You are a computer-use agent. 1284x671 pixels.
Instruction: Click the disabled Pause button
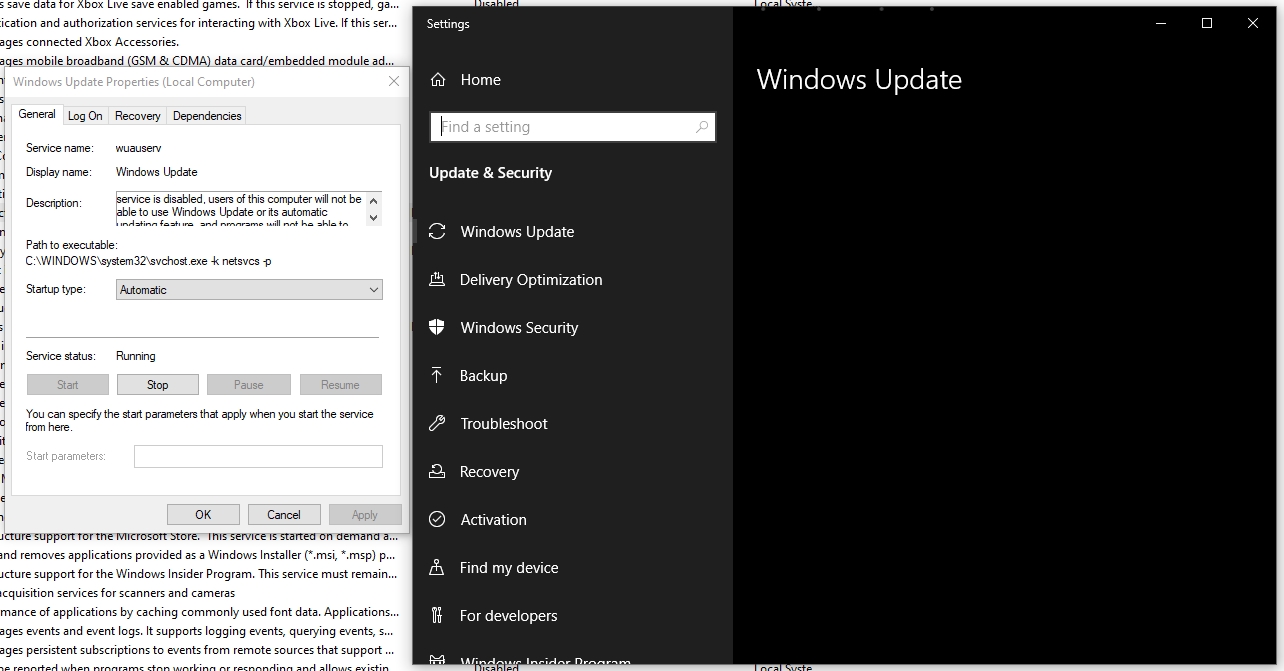point(249,385)
